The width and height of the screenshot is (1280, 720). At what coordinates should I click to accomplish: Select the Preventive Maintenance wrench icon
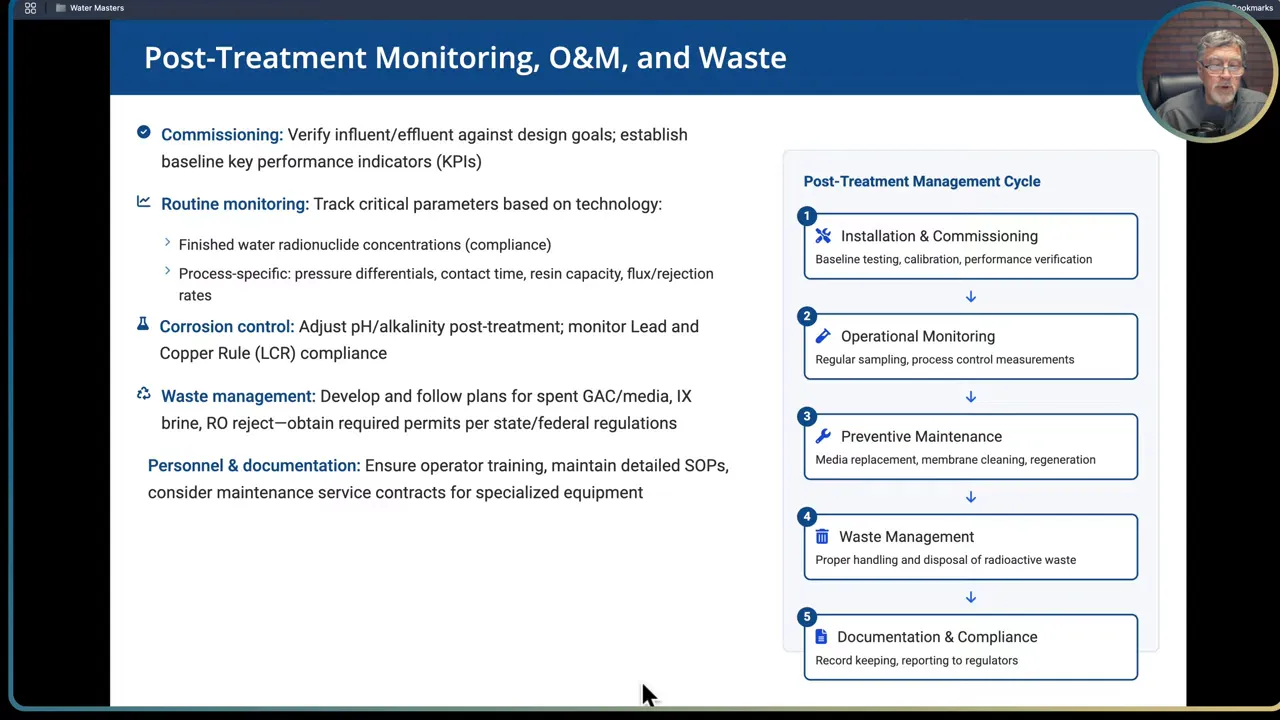[x=822, y=436]
